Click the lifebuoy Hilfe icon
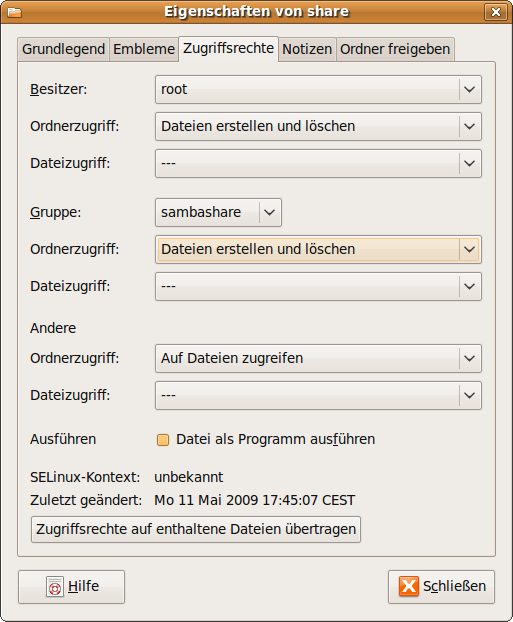The height and width of the screenshot is (622, 513). (55, 587)
